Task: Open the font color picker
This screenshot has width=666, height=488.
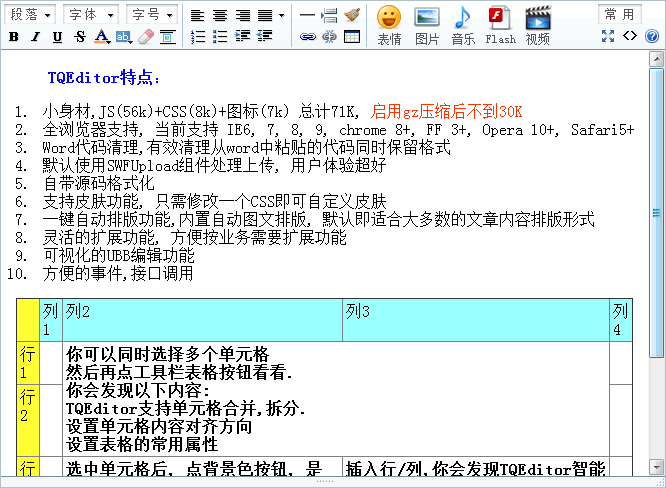Action: (102, 37)
